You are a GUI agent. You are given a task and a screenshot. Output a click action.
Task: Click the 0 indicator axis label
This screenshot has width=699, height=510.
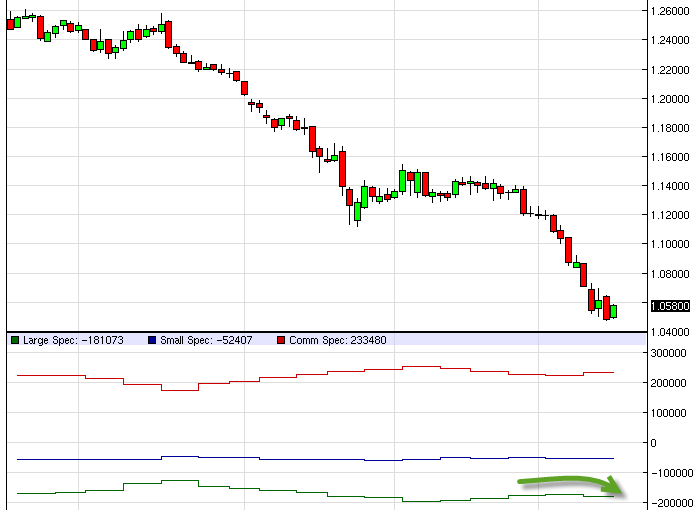[654, 443]
